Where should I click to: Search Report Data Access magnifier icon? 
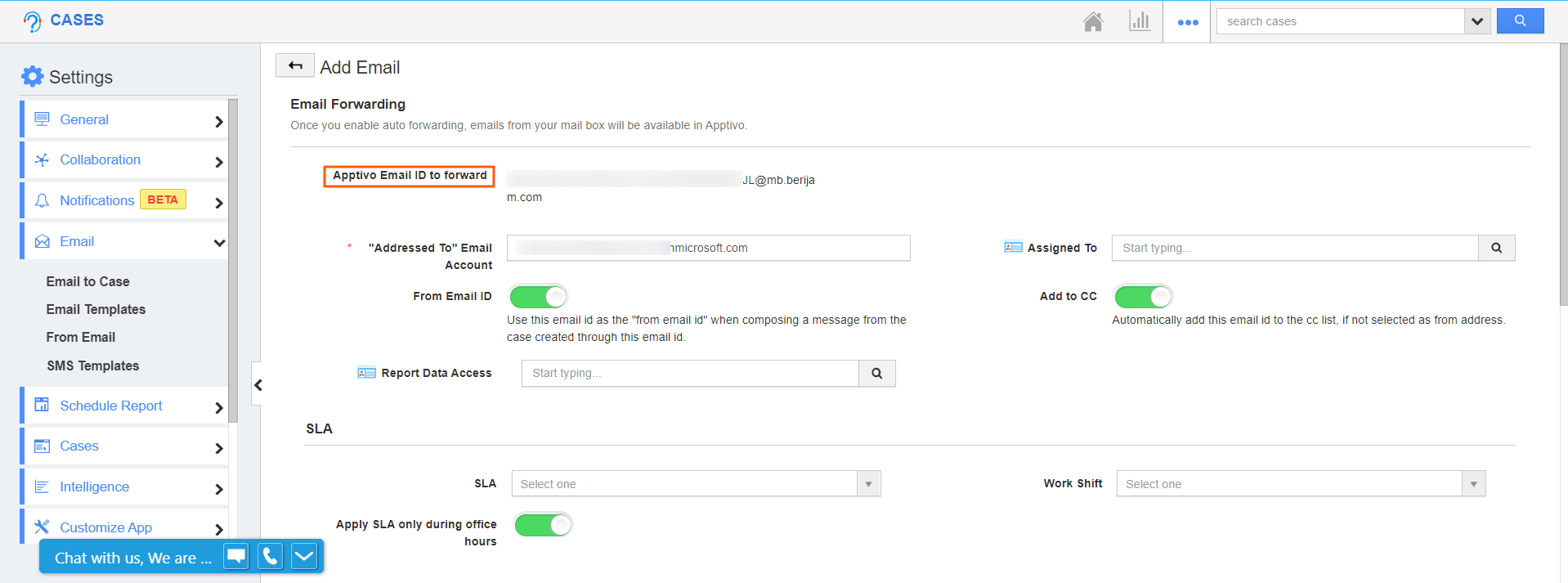coord(876,374)
